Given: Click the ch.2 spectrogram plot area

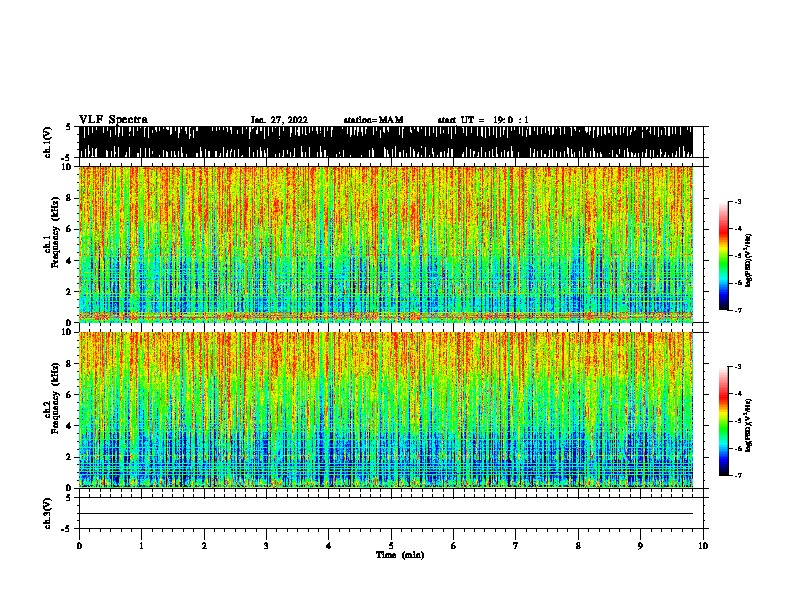Looking at the screenshot, I should click(386, 410).
